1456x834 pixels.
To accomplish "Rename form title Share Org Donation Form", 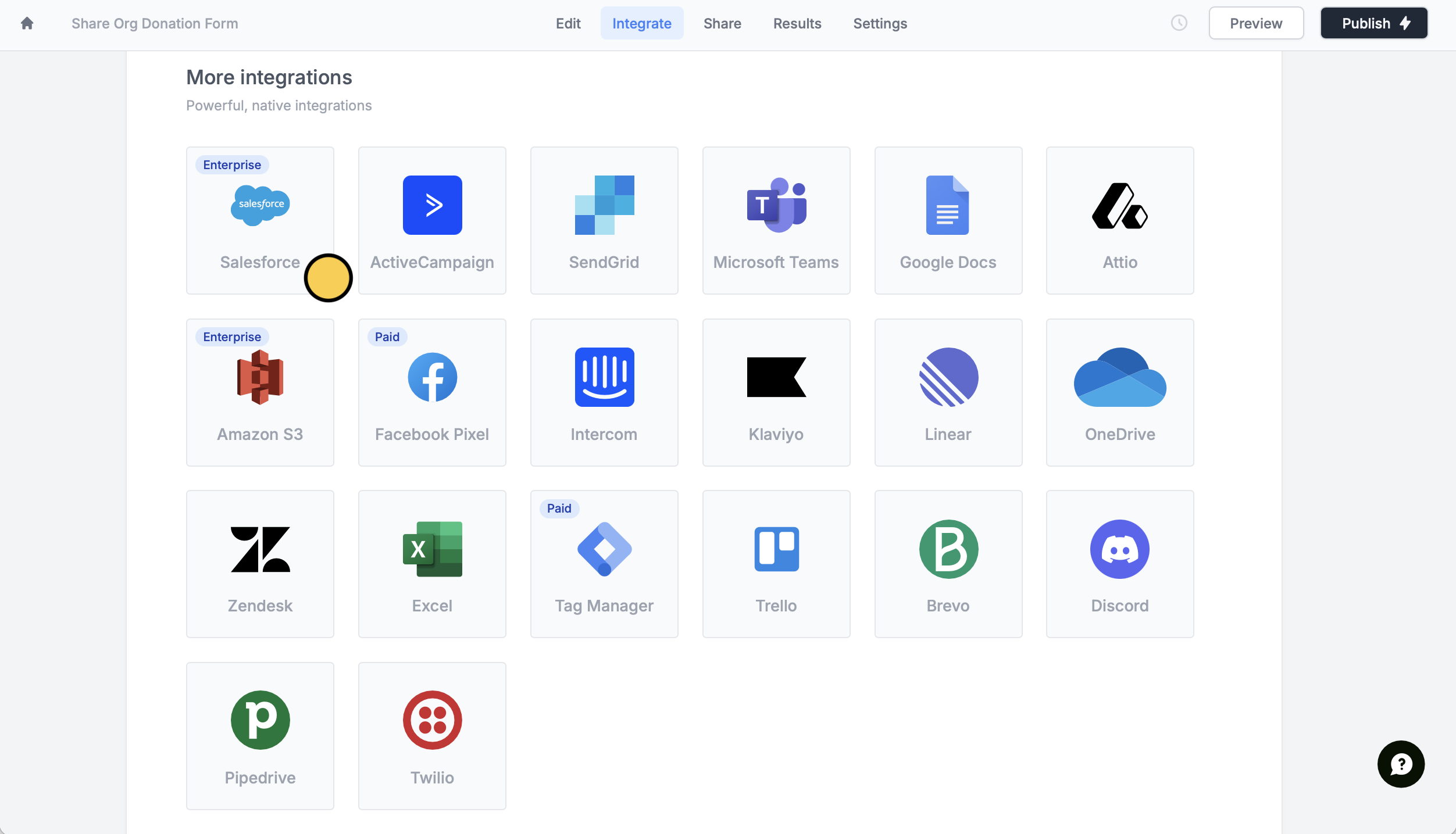I will click(x=155, y=23).
